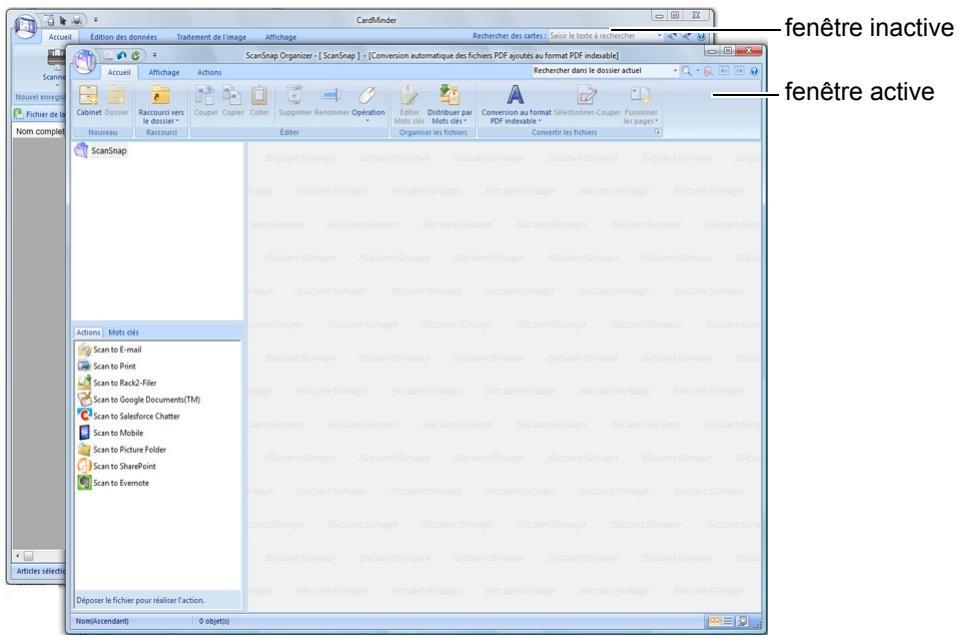The width and height of the screenshot is (959, 637).
Task: Click the ScanSnap Organizer application orb button
Action: (84, 62)
